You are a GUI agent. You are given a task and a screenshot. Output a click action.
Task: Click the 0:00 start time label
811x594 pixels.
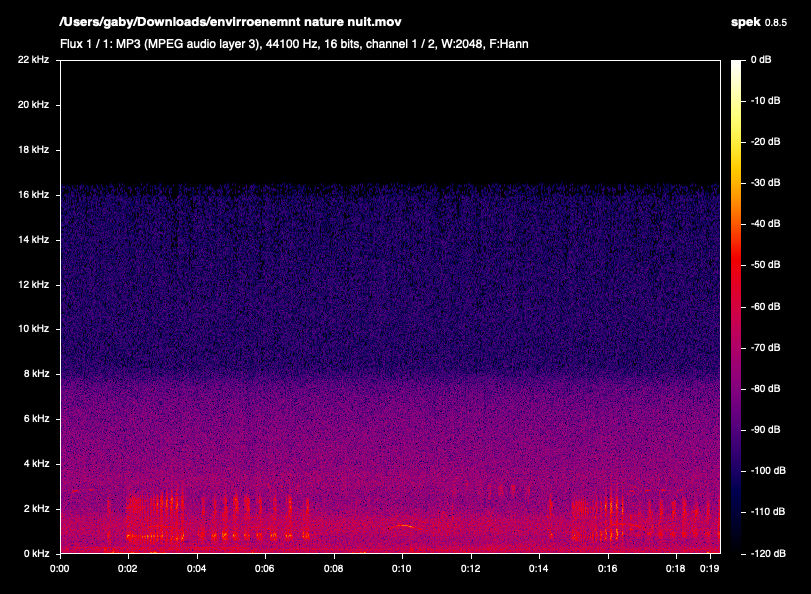(60, 568)
